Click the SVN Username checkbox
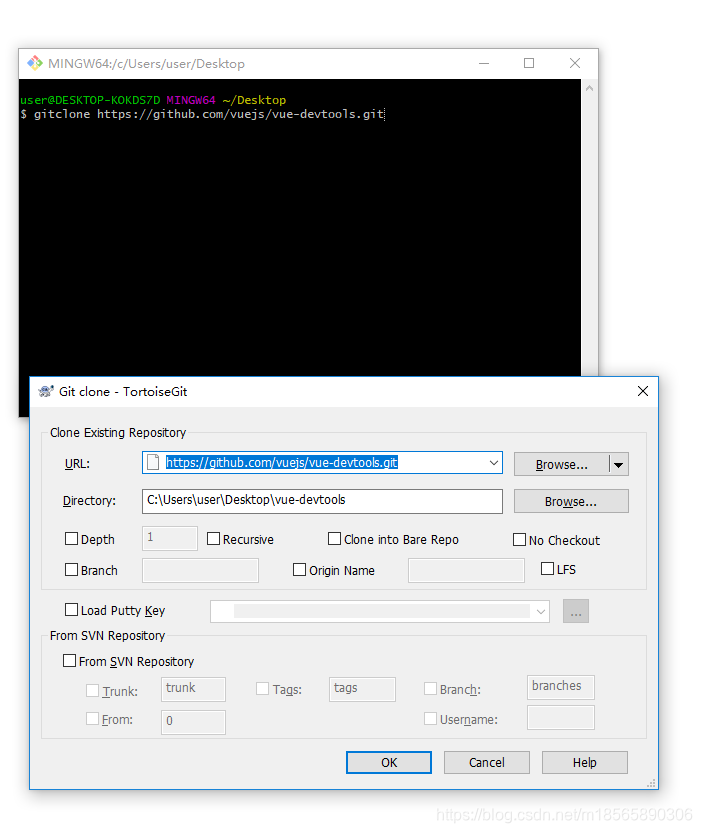 [x=430, y=718]
